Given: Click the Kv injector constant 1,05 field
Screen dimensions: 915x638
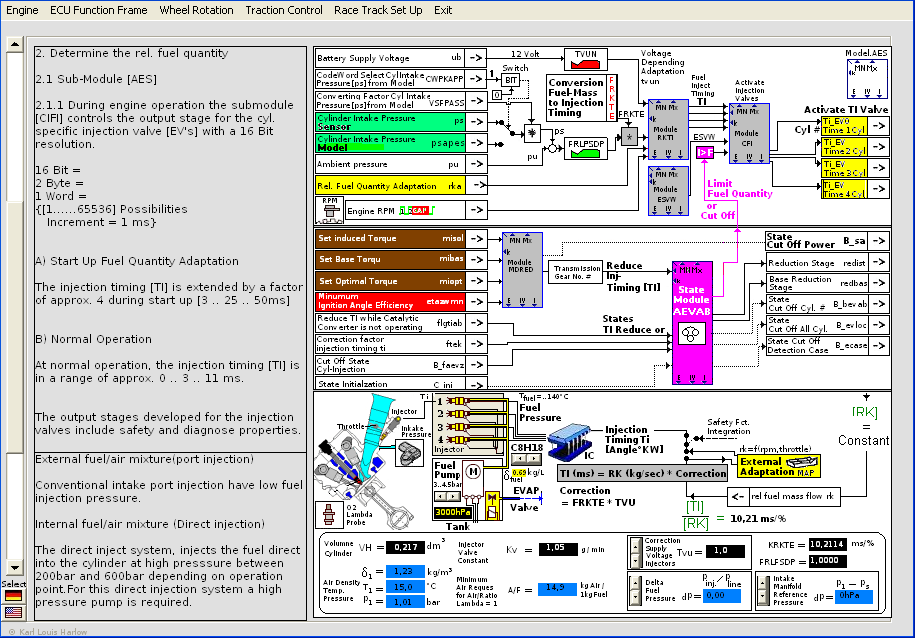Looking at the screenshot, I should 557,548.
